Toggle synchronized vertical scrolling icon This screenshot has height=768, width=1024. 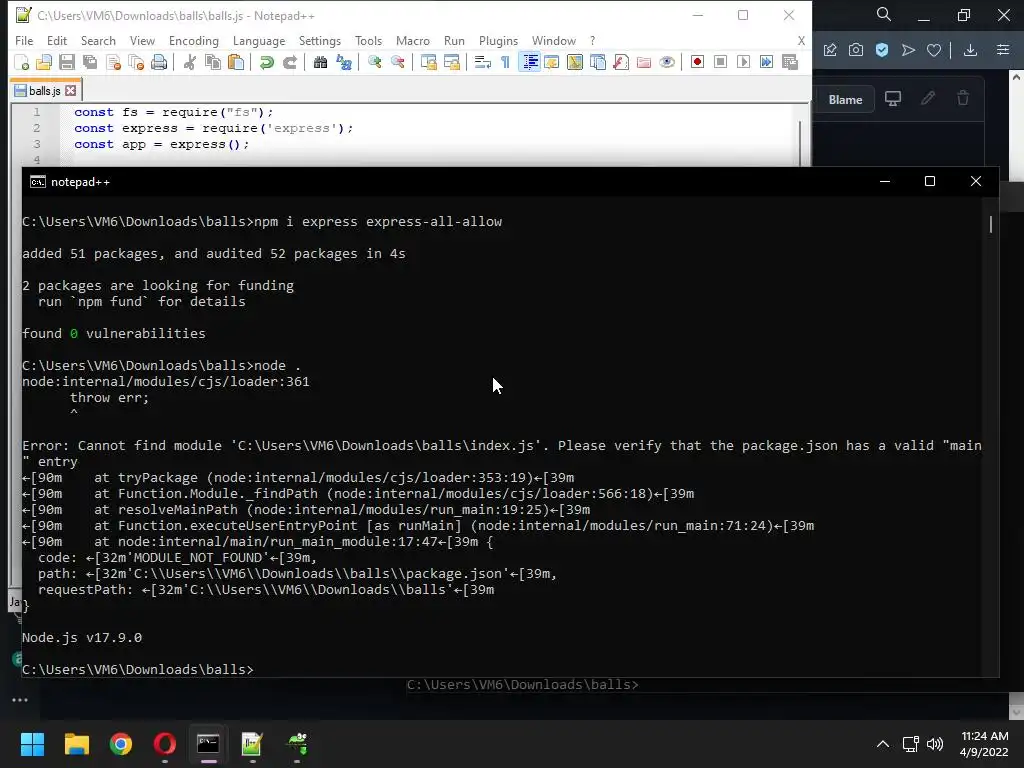[428, 62]
